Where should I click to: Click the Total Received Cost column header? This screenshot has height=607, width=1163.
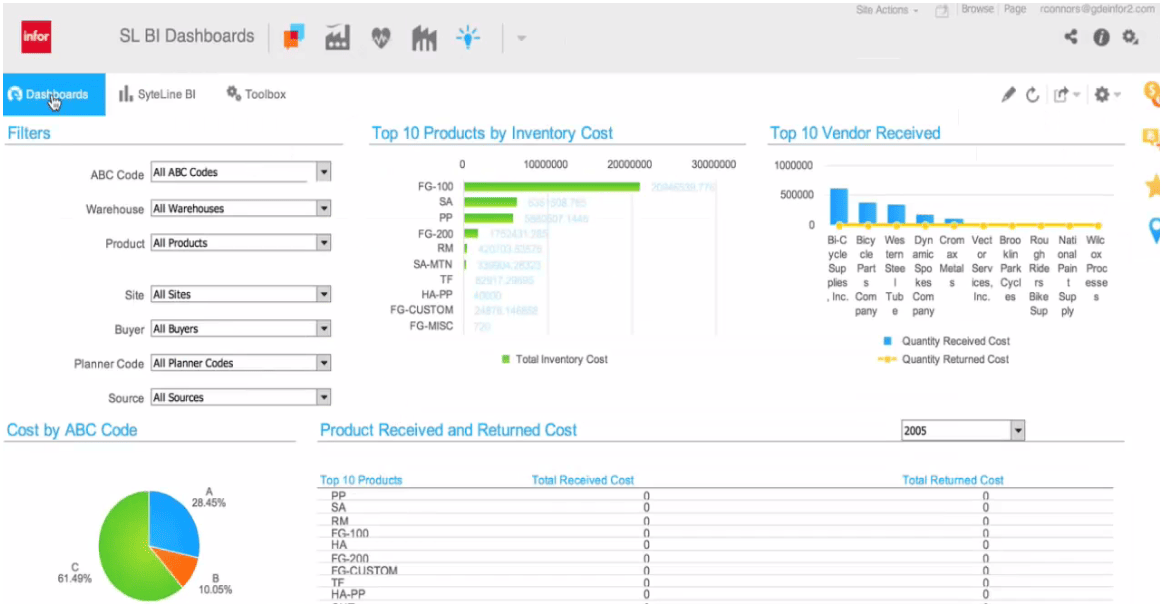(582, 480)
